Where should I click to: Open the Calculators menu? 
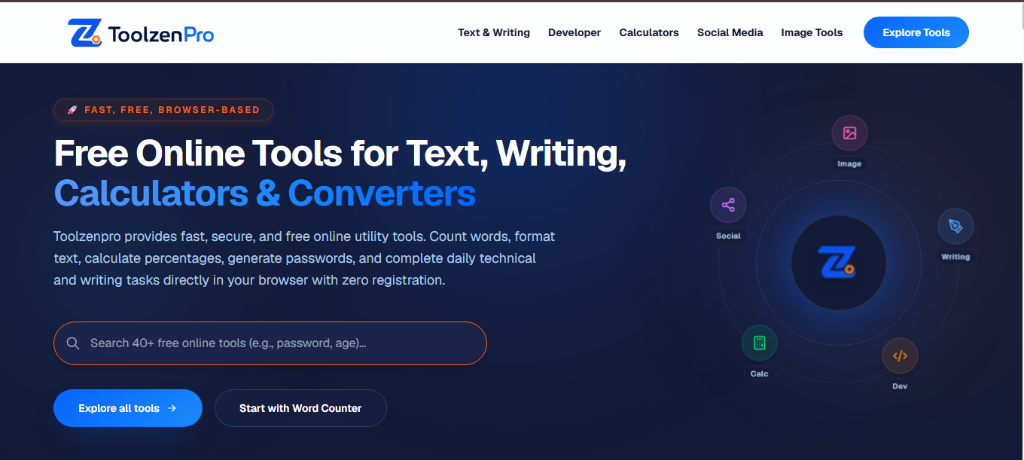[x=649, y=33]
